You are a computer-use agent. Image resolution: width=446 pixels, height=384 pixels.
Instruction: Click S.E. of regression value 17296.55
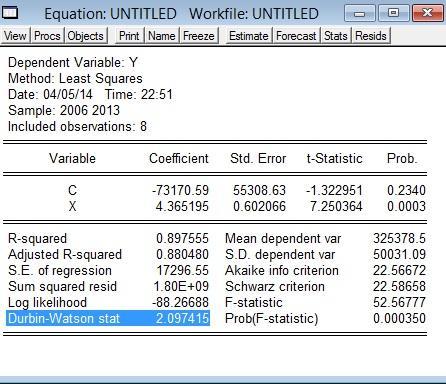[x=182, y=270]
